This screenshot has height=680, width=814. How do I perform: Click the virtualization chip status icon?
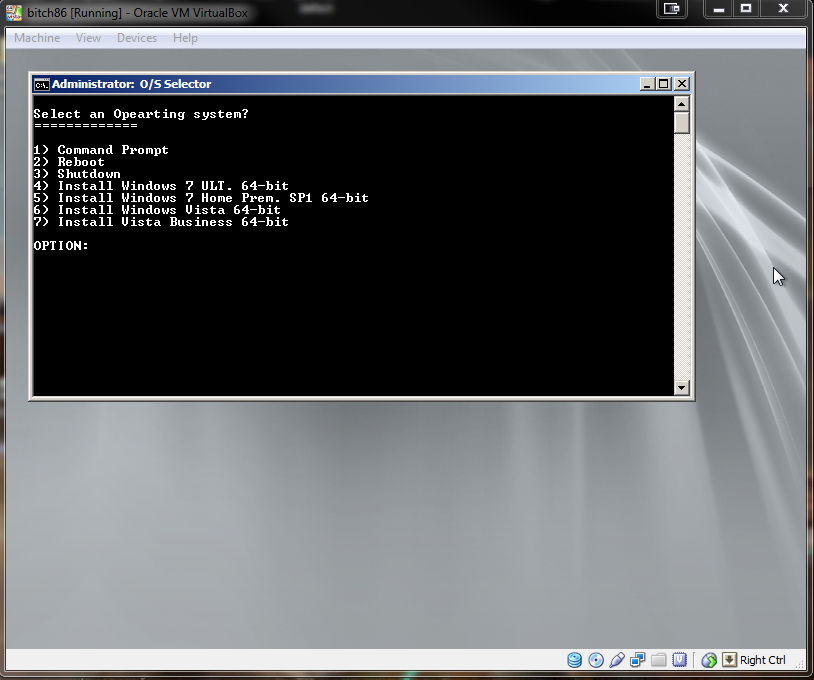point(680,660)
